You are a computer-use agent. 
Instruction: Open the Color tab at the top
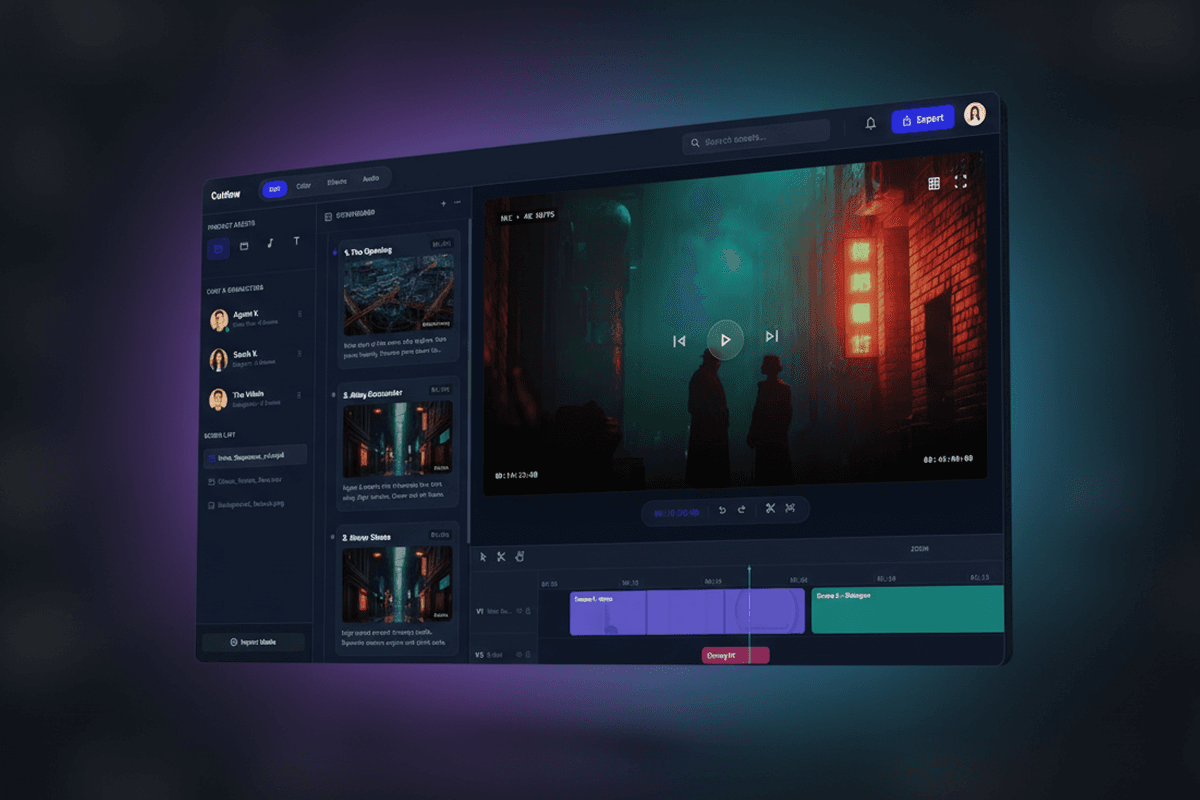coord(304,186)
